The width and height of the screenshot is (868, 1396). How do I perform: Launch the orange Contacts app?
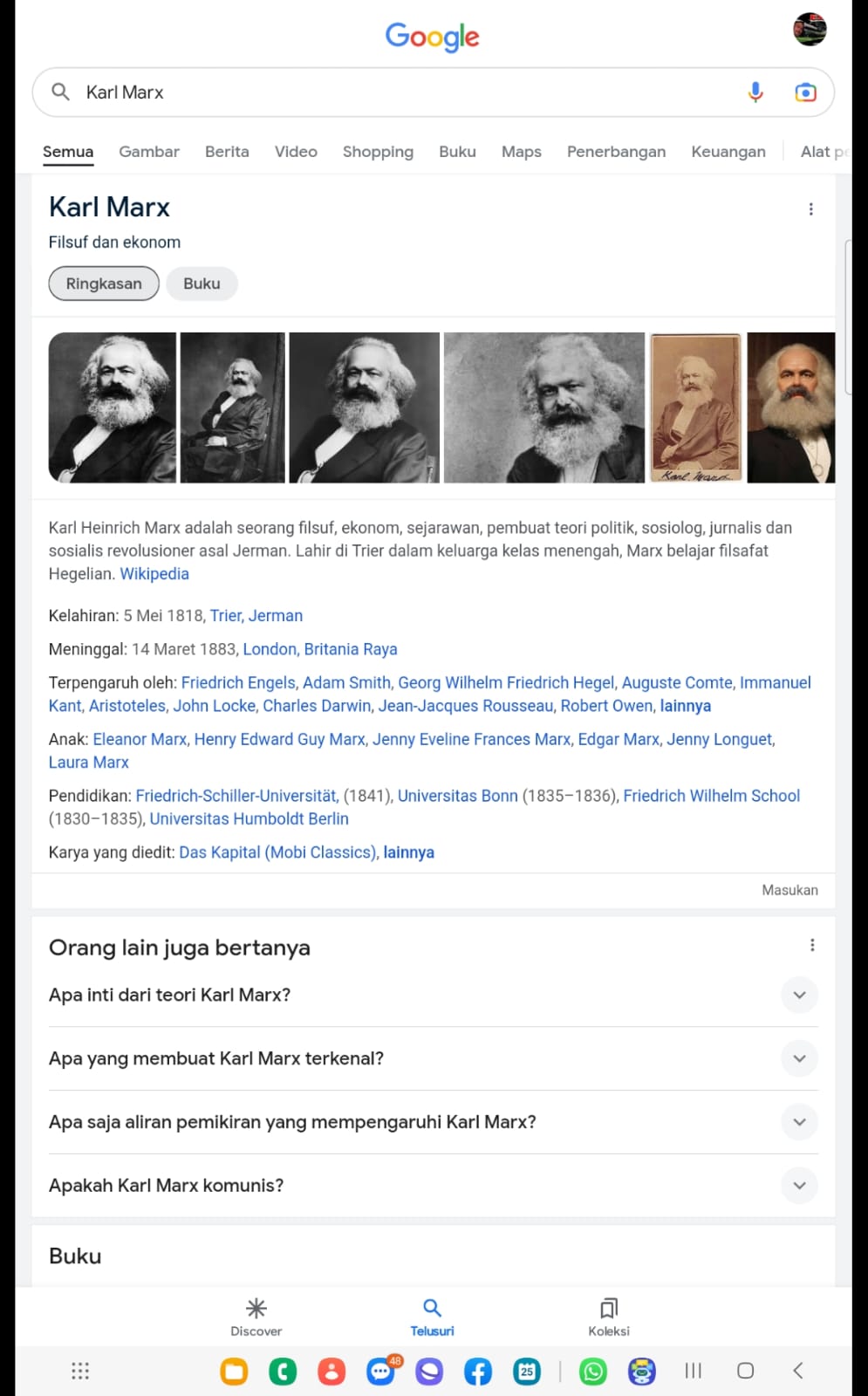click(x=331, y=1372)
